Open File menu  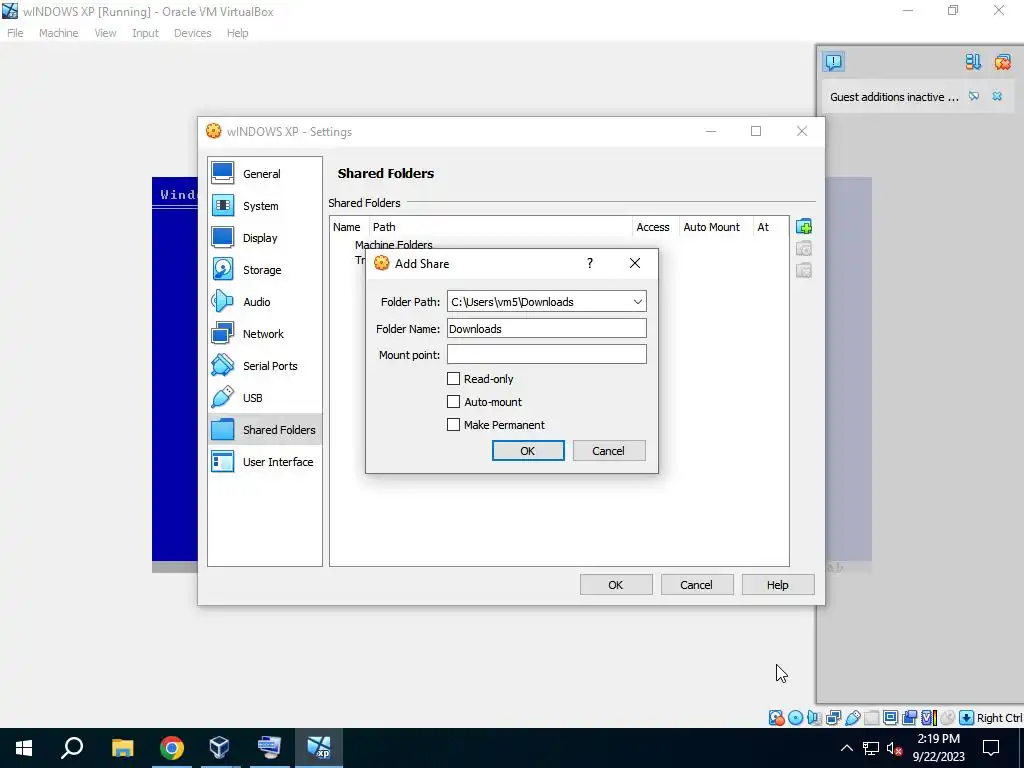tap(15, 33)
